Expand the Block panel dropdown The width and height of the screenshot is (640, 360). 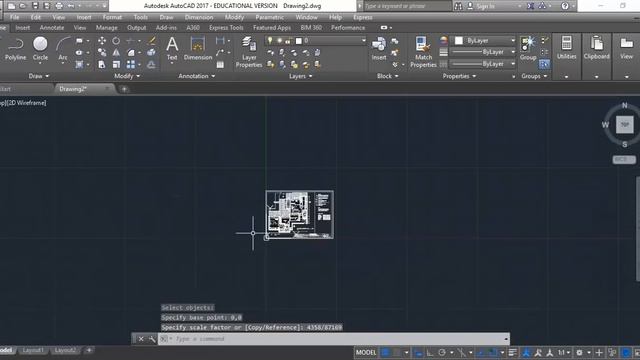[387, 76]
